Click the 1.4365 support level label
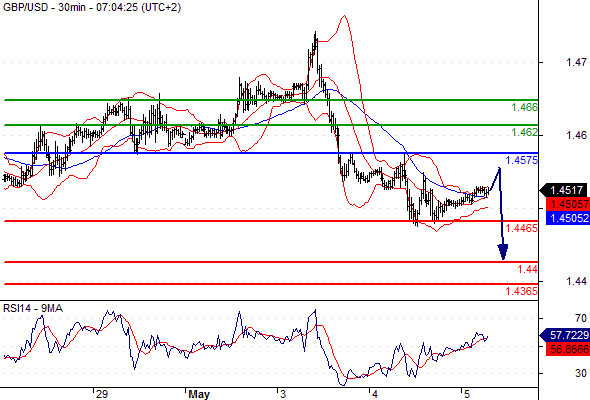 point(522,291)
